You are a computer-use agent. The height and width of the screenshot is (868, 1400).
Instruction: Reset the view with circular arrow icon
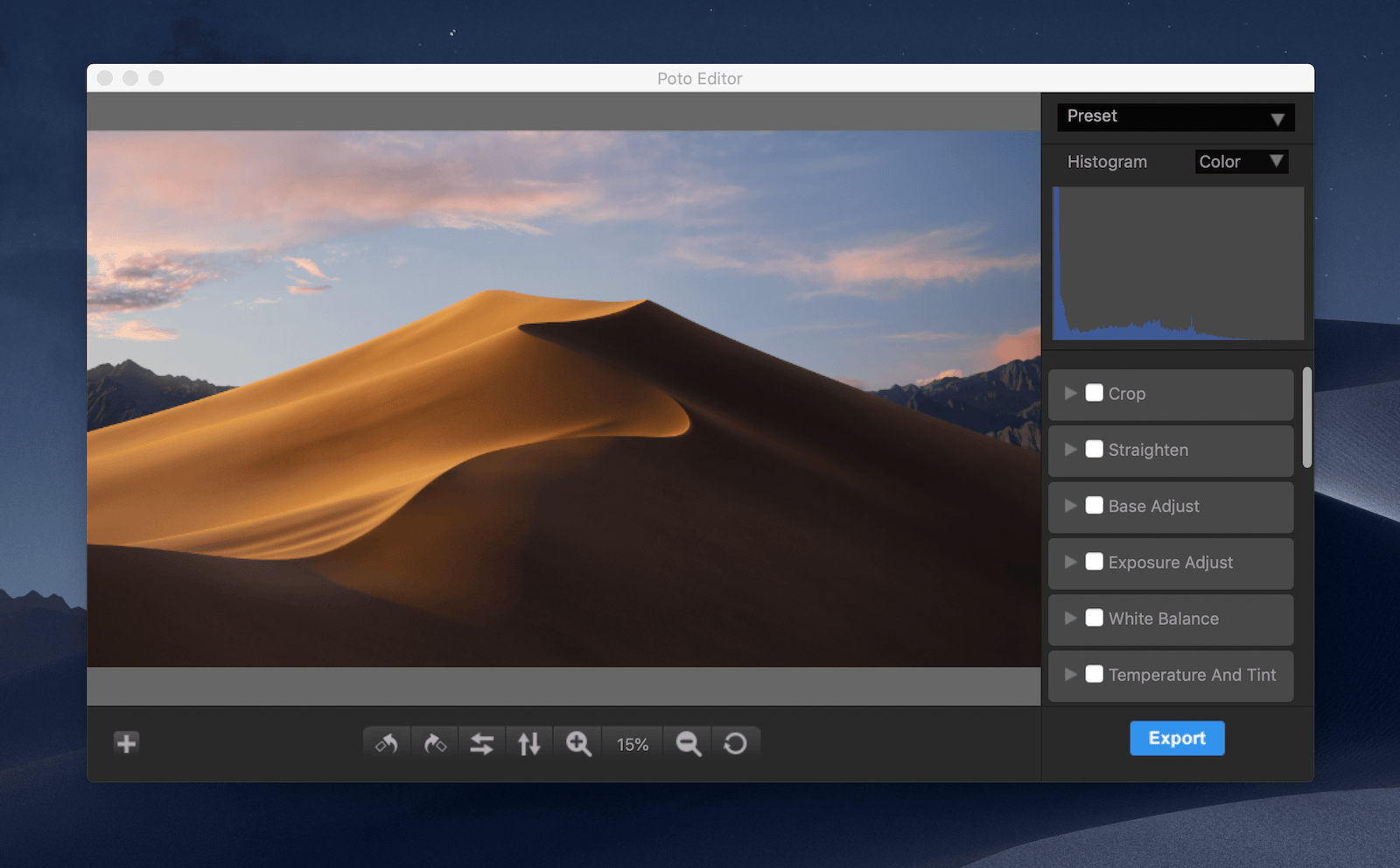click(736, 744)
